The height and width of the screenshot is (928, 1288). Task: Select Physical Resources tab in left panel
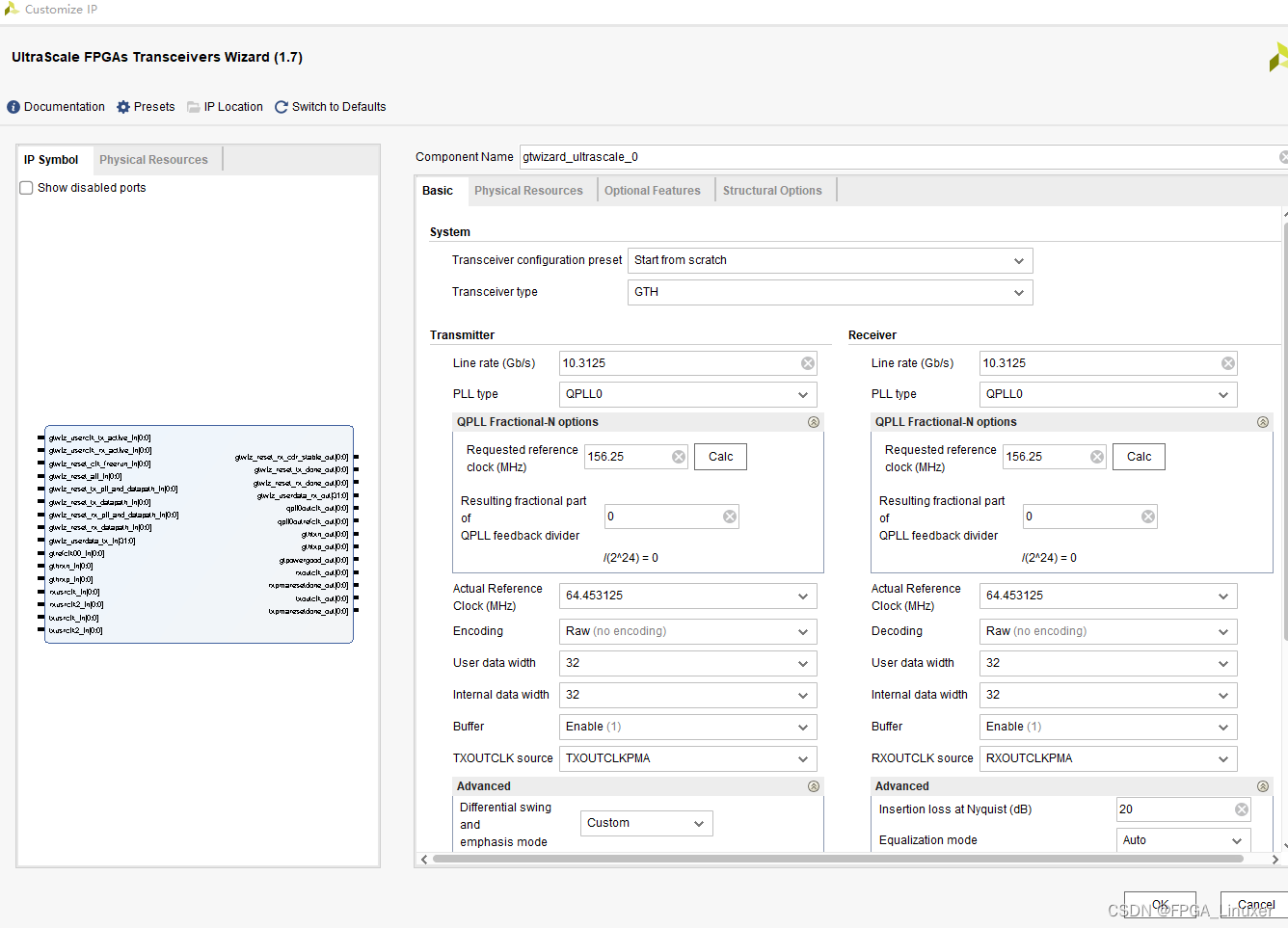pyautogui.click(x=153, y=160)
